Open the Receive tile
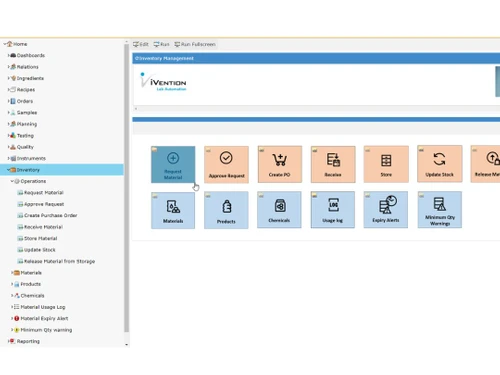Screen dimensions: 500x375 [333, 164]
